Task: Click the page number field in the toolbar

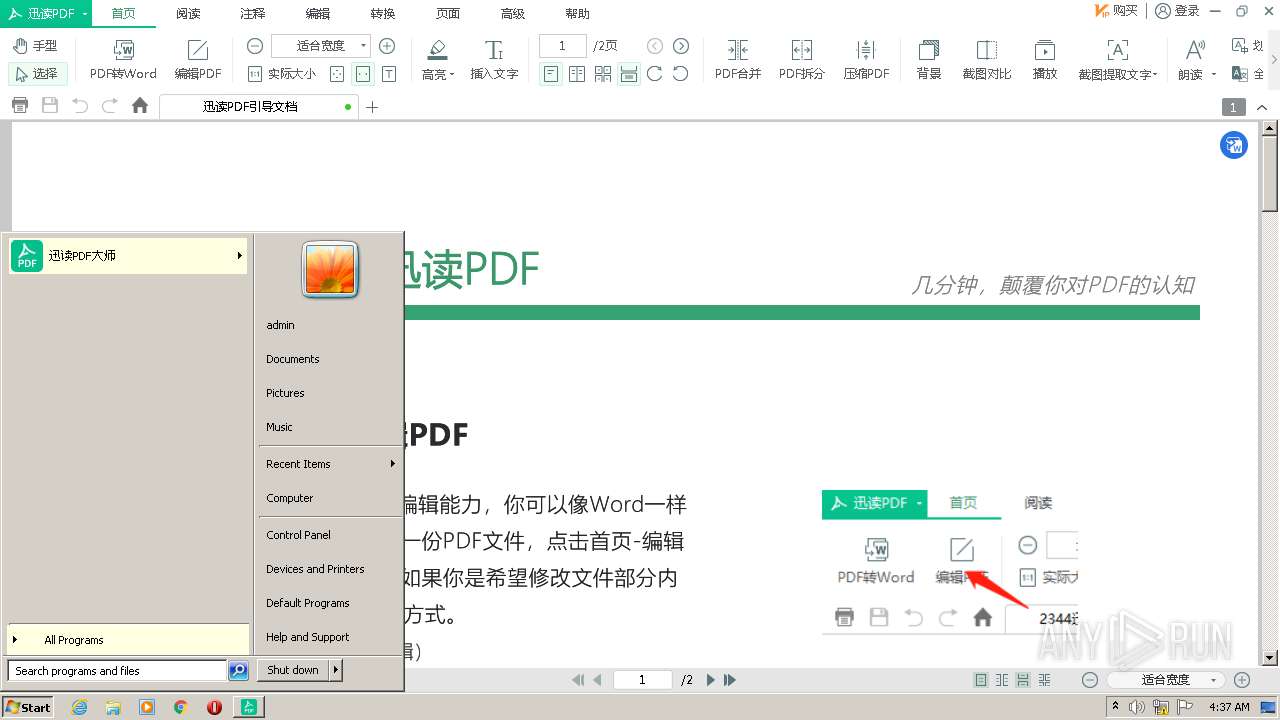Action: (x=563, y=46)
